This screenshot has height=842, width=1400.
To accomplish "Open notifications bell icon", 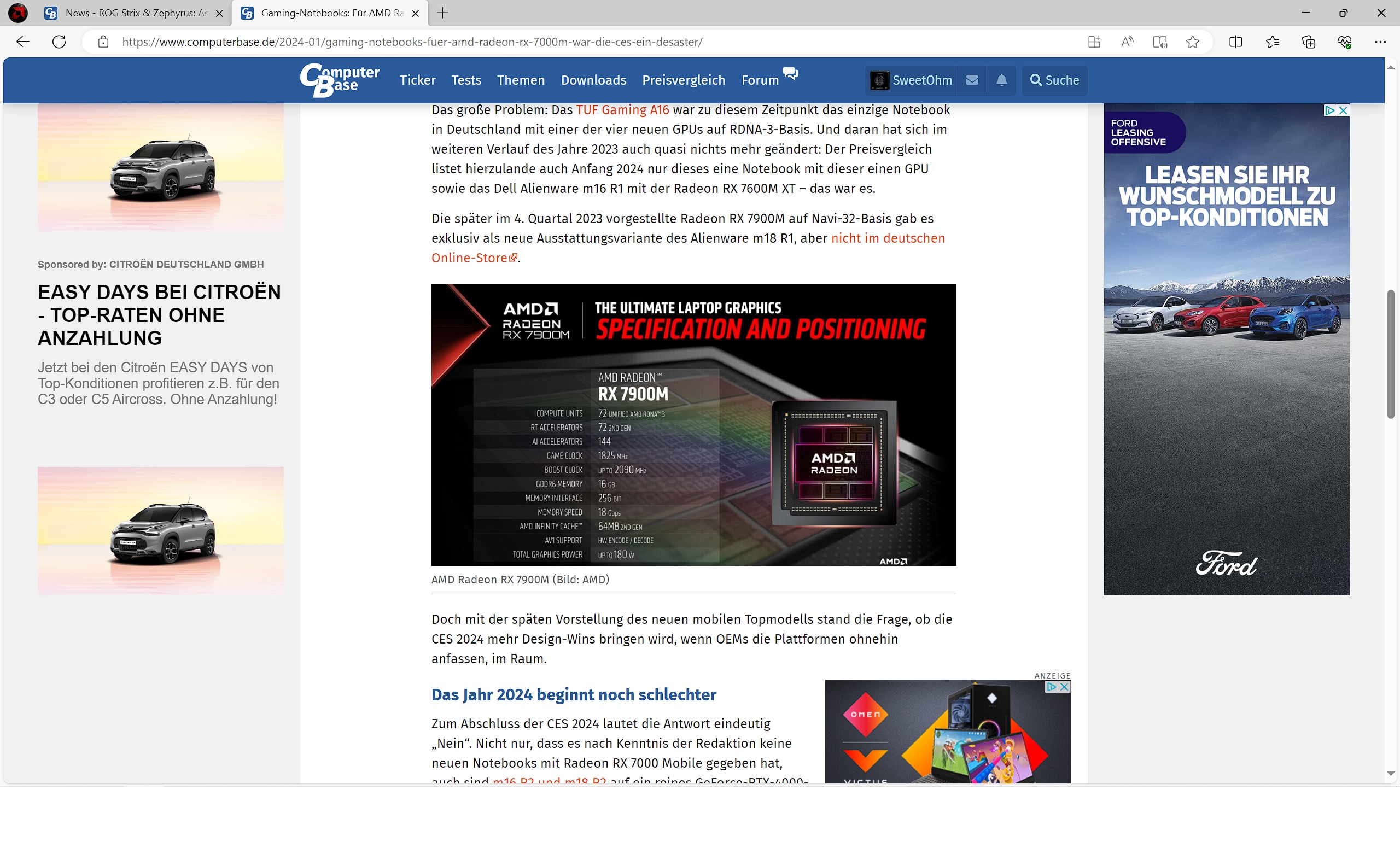I will (x=1002, y=80).
